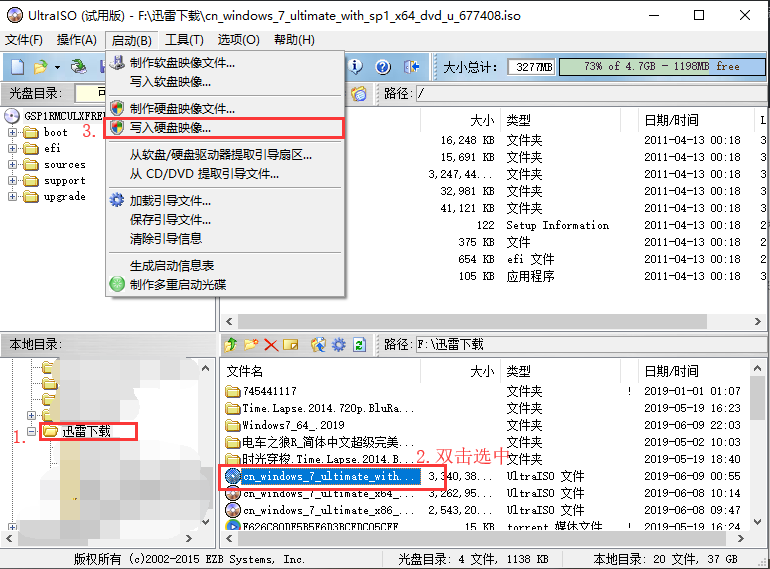Open the 工具(T) menu
Image resolution: width=770 pixels, height=569 pixels.
[x=184, y=40]
